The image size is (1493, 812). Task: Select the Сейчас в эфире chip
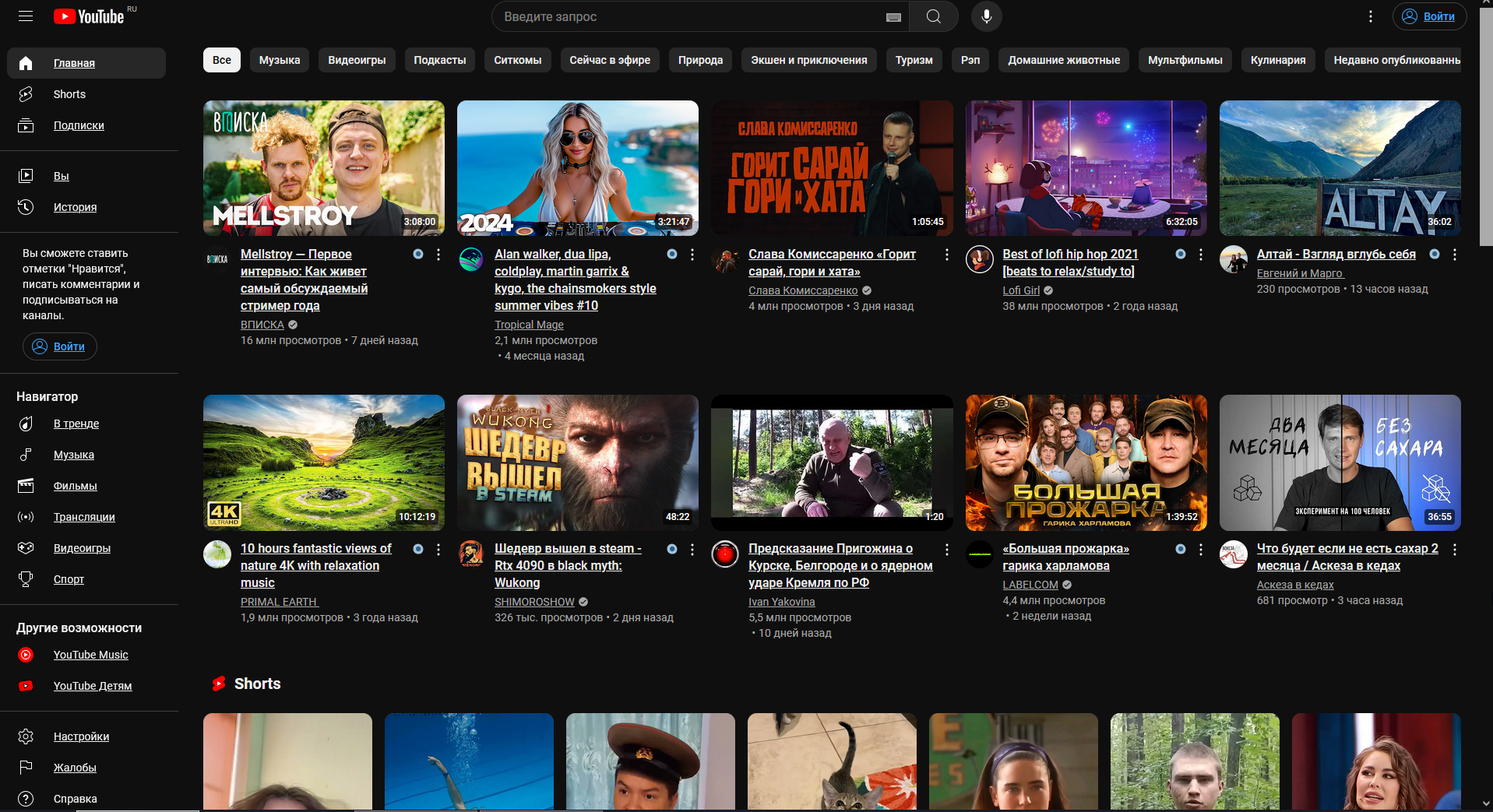tap(610, 60)
